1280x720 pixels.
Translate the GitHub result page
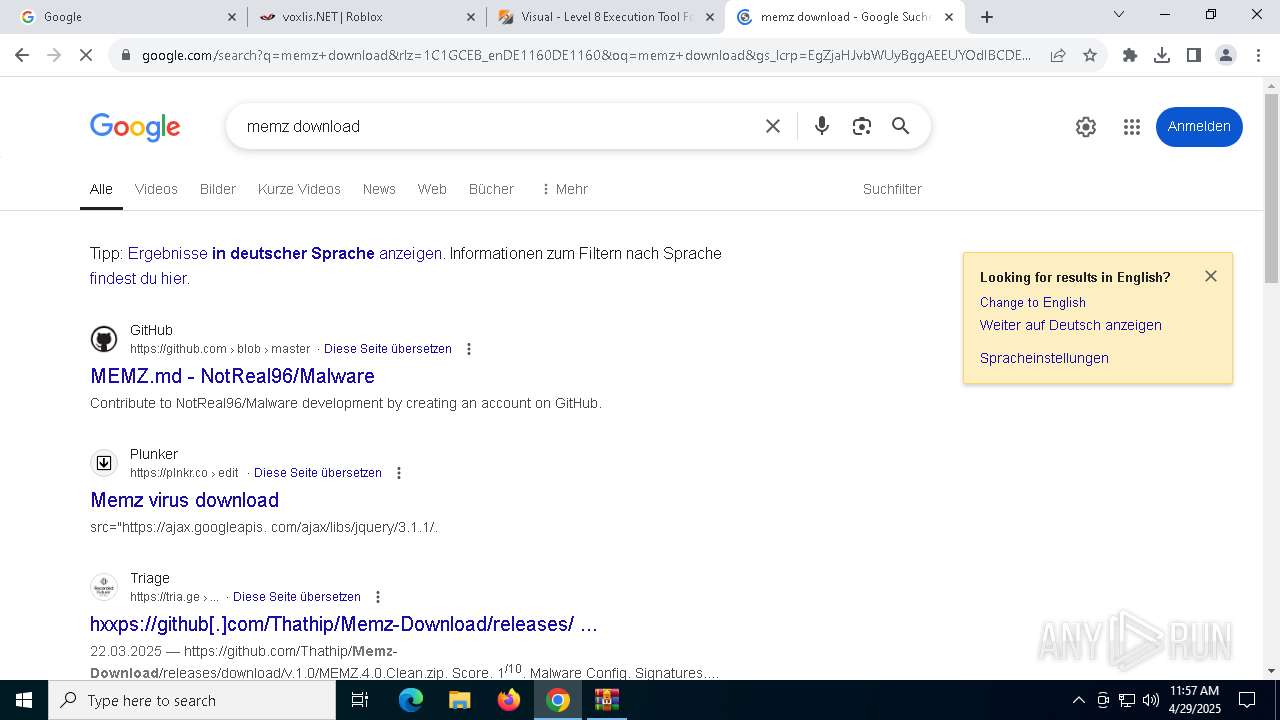[x=388, y=349]
